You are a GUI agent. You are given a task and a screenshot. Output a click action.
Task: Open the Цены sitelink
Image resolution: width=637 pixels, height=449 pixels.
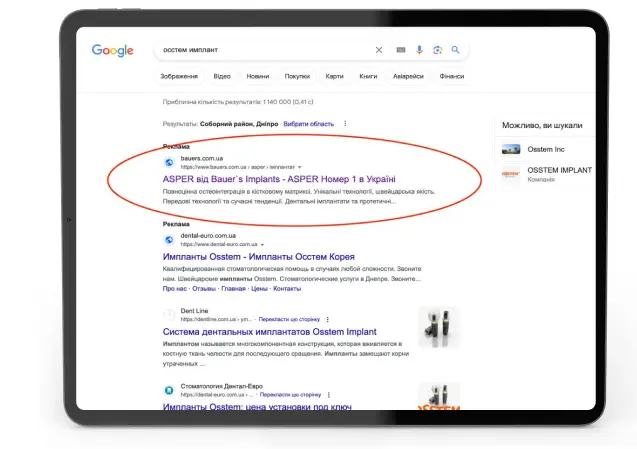259,288
